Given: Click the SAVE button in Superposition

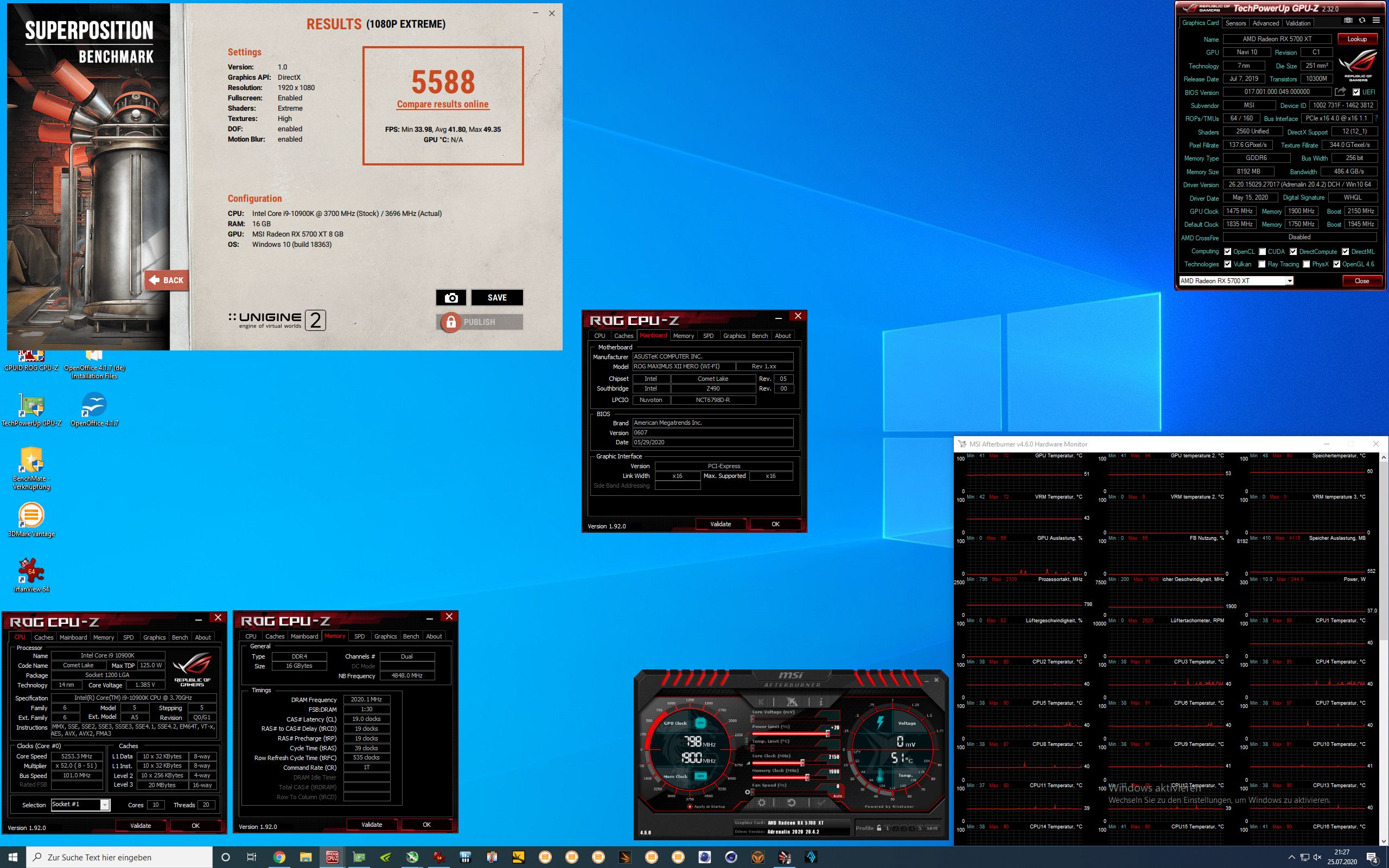Looking at the screenshot, I should pyautogui.click(x=497, y=297).
